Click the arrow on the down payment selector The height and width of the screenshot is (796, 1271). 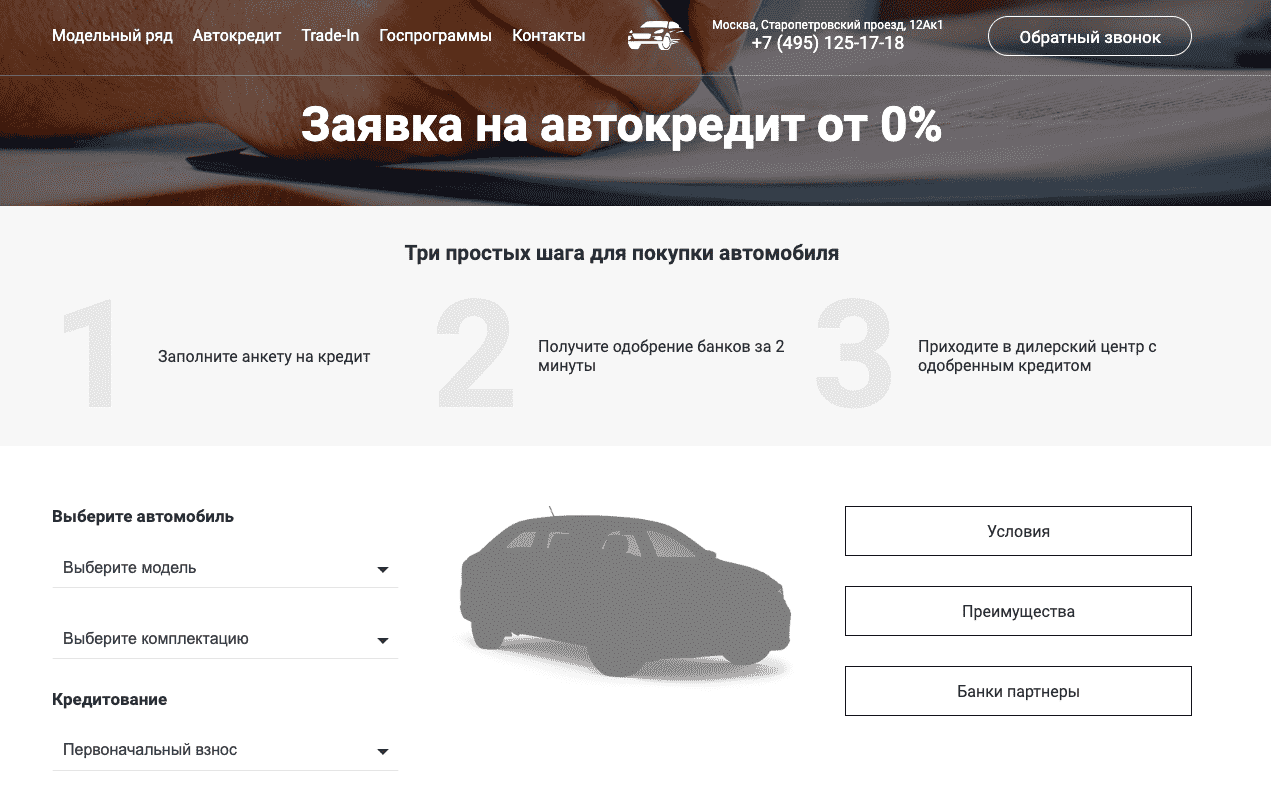coord(383,751)
